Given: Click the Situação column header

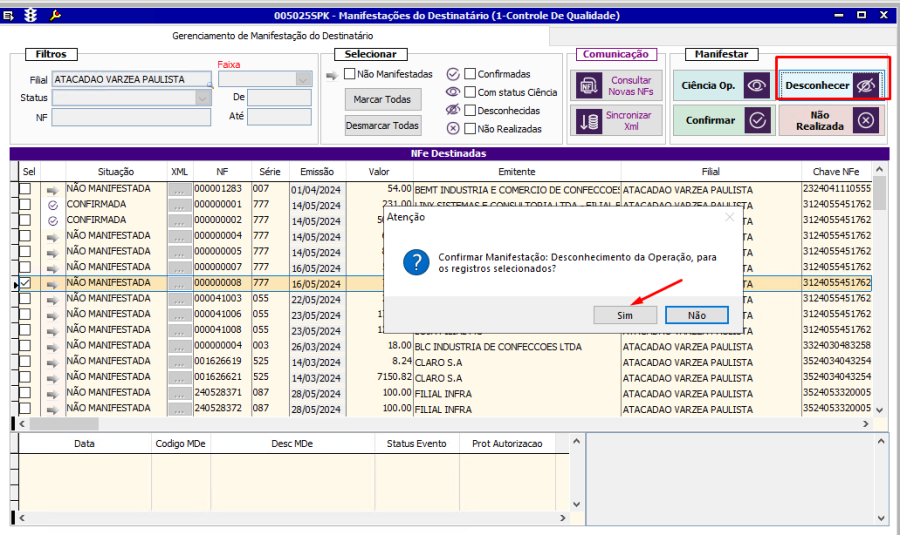Looking at the screenshot, I should pos(116,172).
